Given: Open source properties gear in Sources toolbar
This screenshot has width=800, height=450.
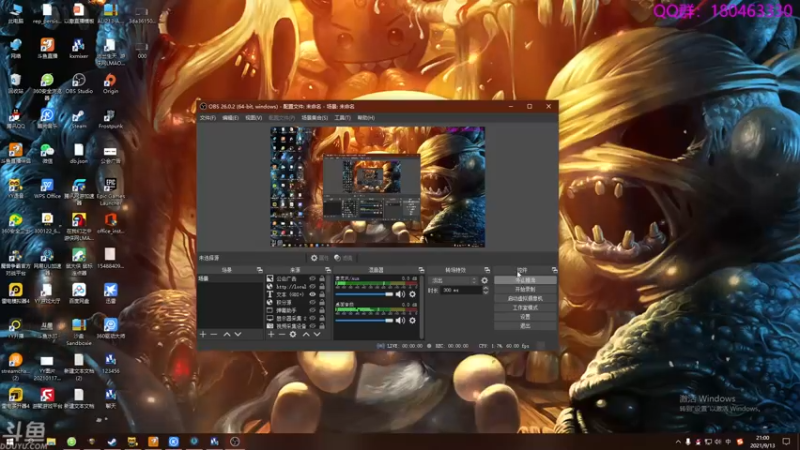Looking at the screenshot, I should pyautogui.click(x=293, y=334).
